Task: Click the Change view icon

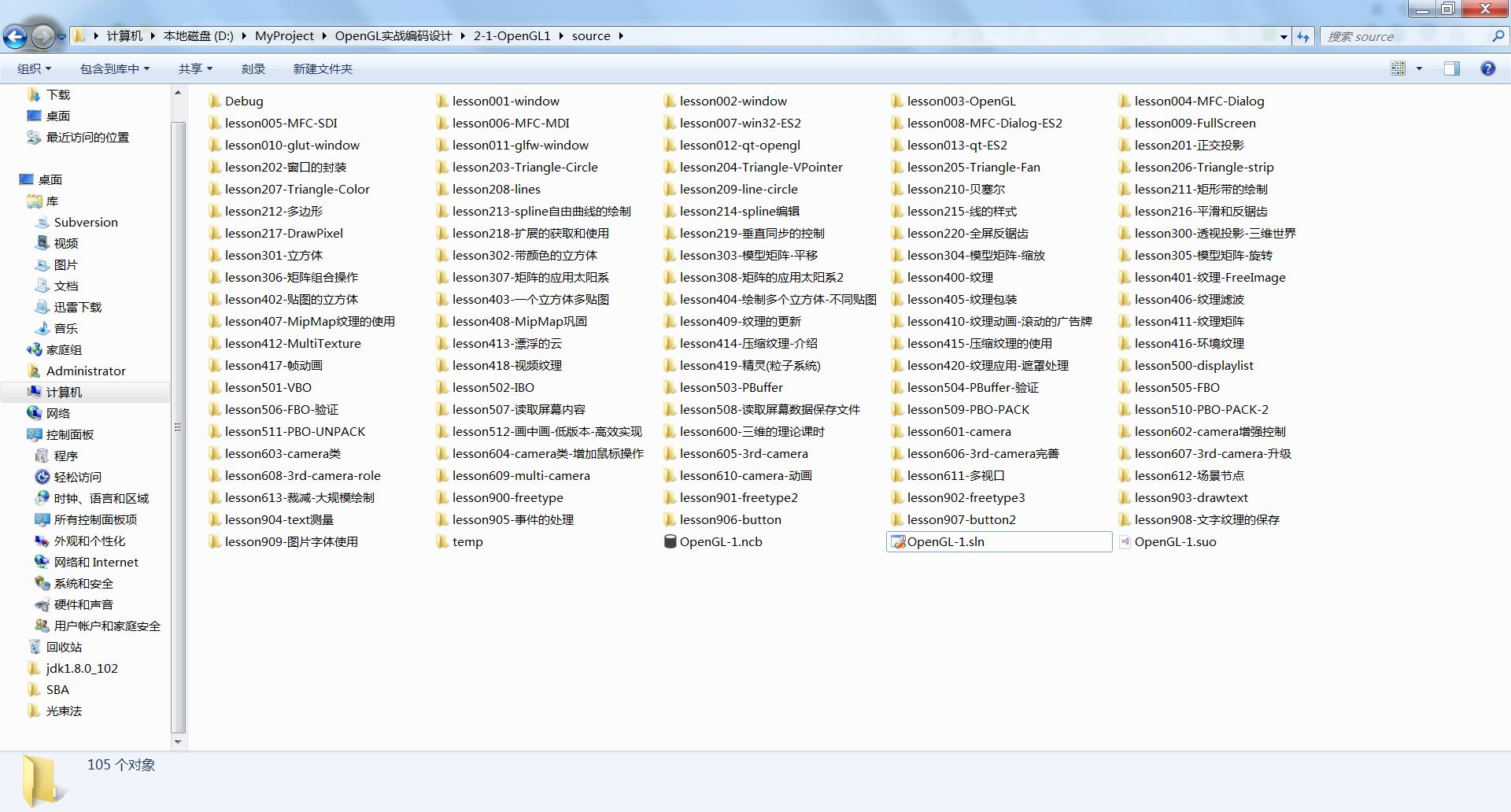Action: [x=1398, y=68]
